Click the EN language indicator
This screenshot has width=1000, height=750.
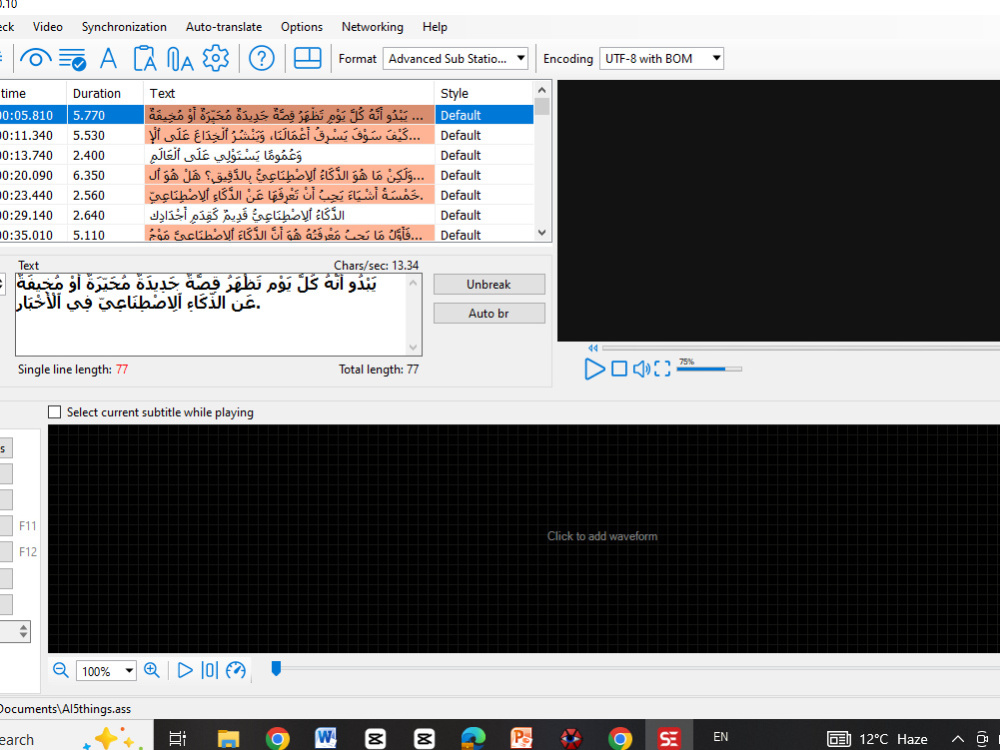click(721, 737)
